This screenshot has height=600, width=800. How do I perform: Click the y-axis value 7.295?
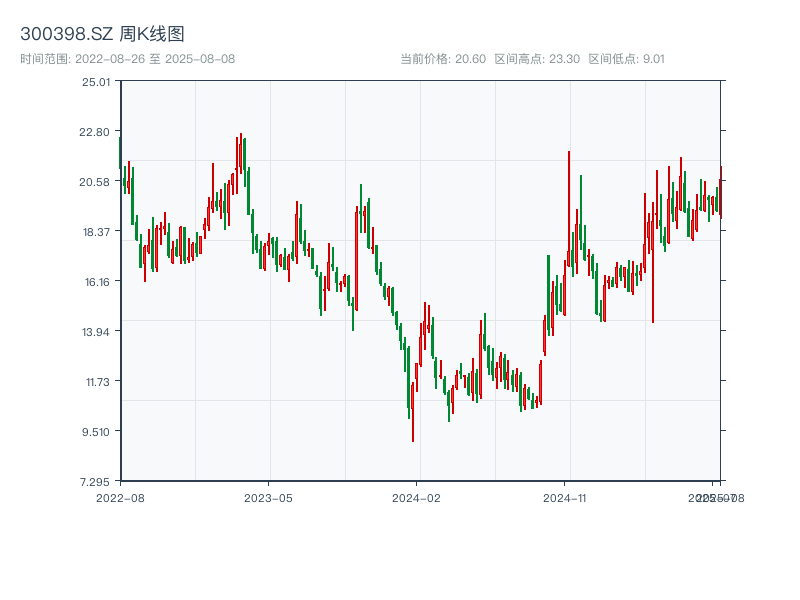point(95,482)
